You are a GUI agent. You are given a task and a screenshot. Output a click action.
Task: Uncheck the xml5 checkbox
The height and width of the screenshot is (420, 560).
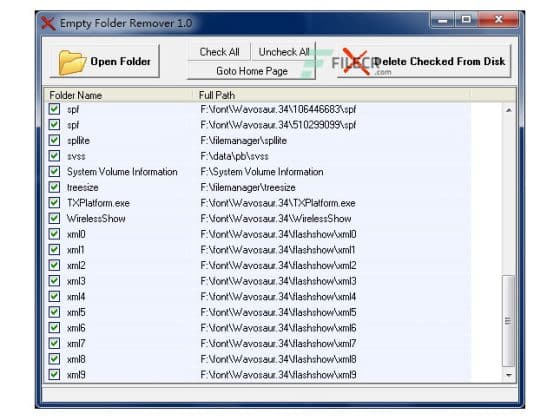[54, 312]
